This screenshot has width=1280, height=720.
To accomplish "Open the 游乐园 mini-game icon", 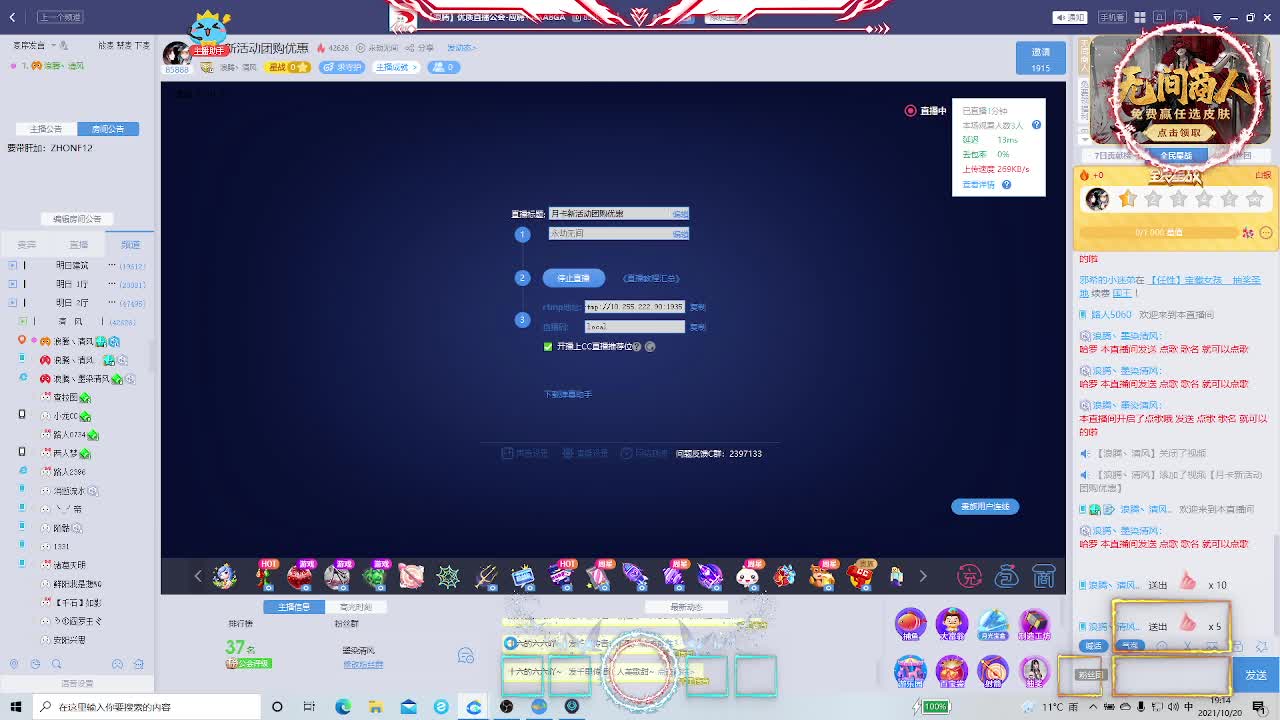I will (910, 672).
